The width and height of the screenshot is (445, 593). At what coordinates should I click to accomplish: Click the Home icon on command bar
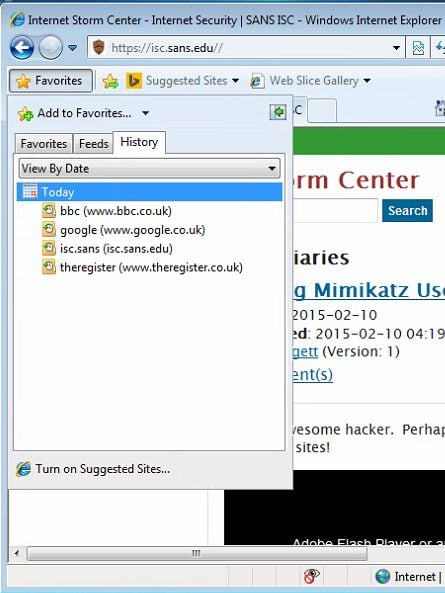click(x=440, y=109)
